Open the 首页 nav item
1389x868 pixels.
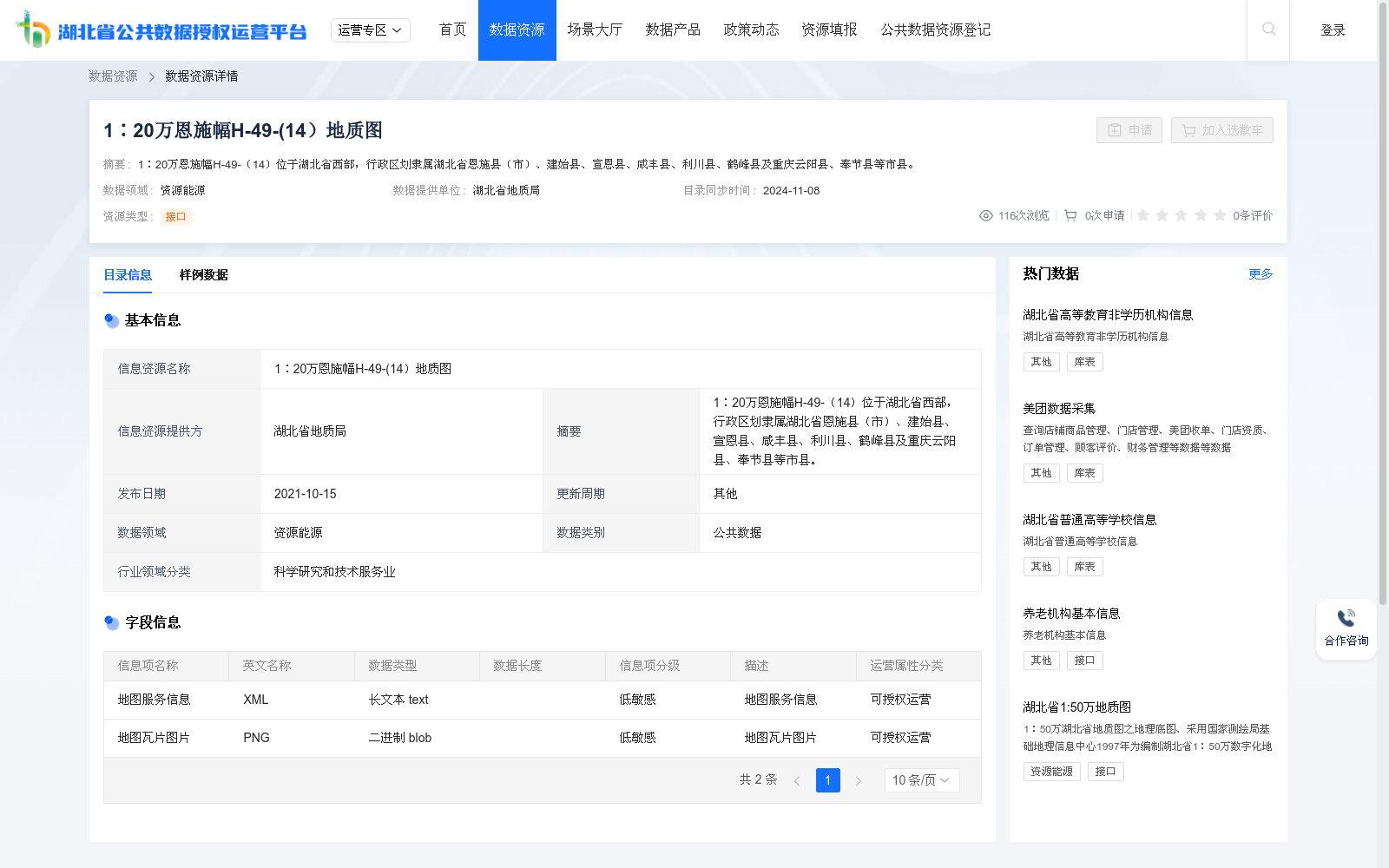click(x=452, y=30)
